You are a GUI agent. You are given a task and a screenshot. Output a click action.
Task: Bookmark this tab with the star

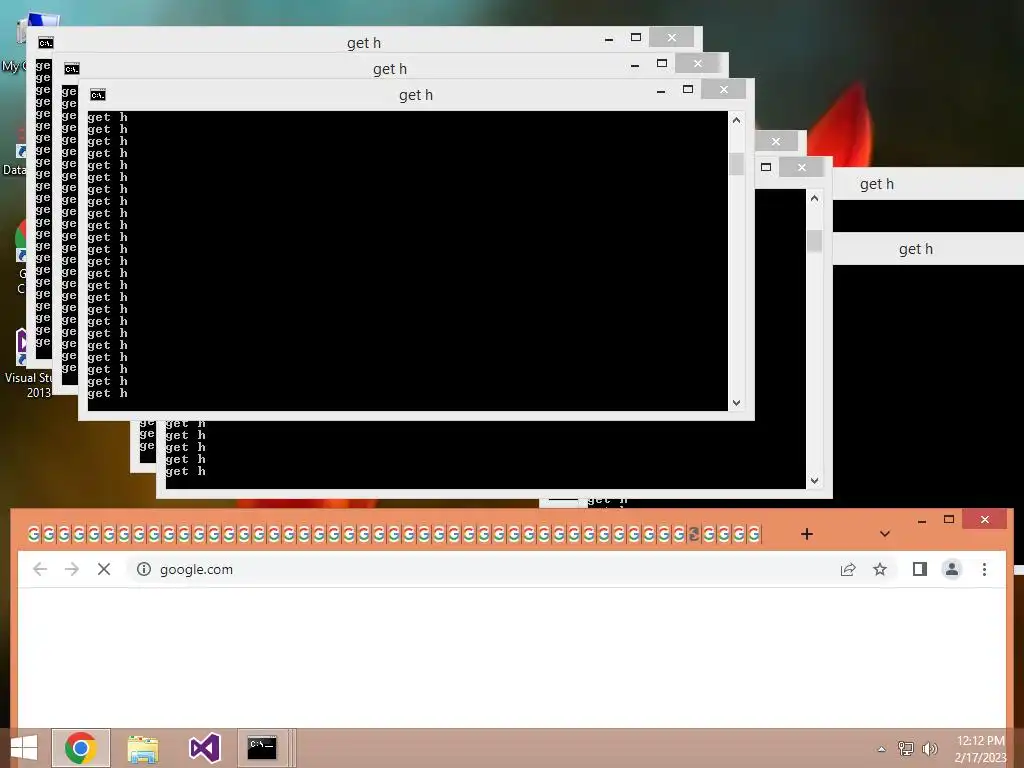click(x=880, y=569)
